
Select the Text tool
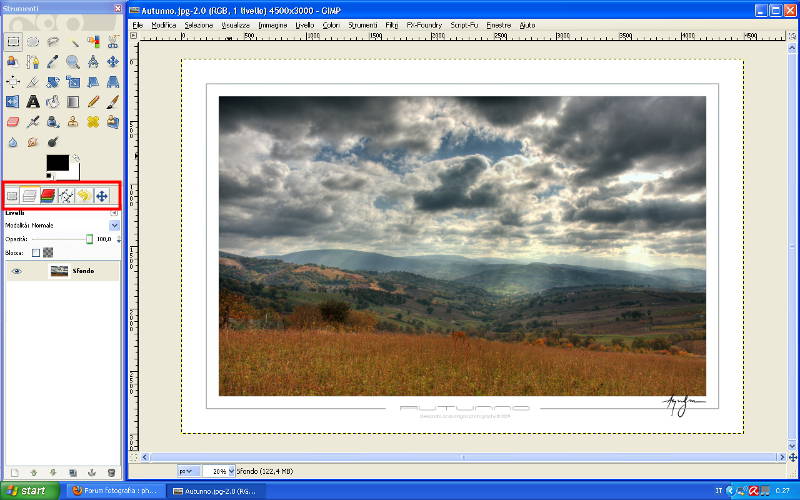[33, 102]
